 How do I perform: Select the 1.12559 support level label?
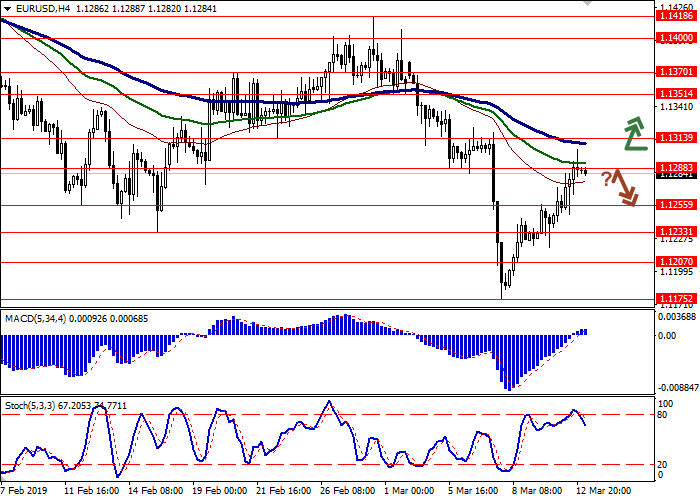(x=676, y=205)
